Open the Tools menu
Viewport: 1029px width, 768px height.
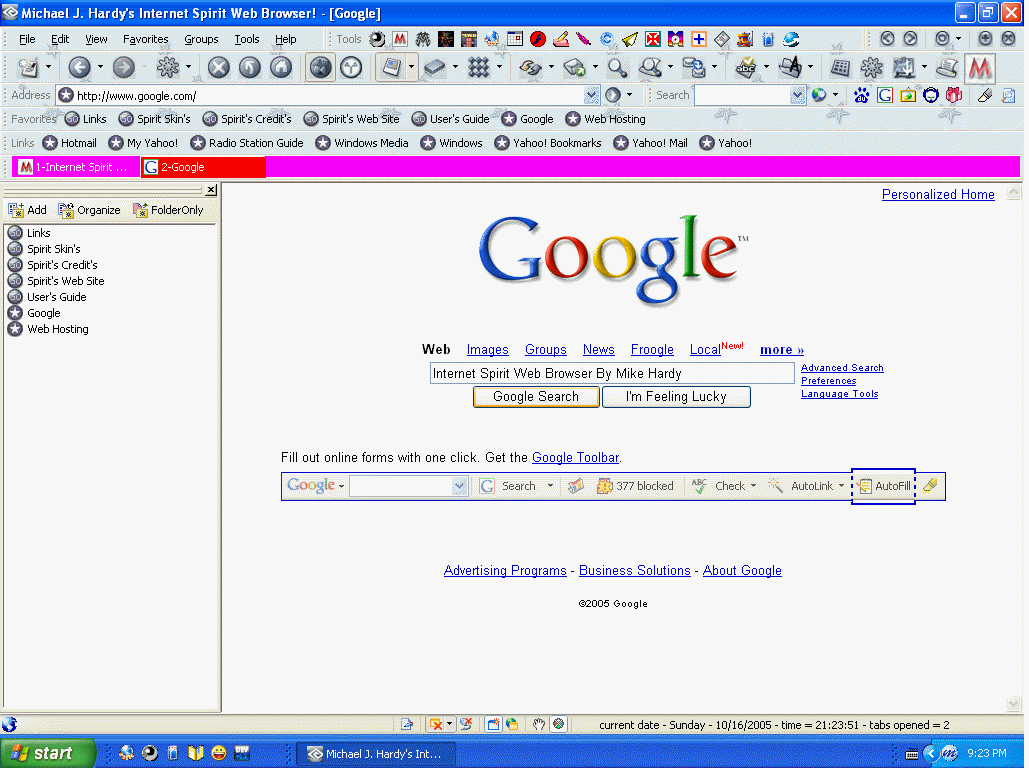coord(246,39)
